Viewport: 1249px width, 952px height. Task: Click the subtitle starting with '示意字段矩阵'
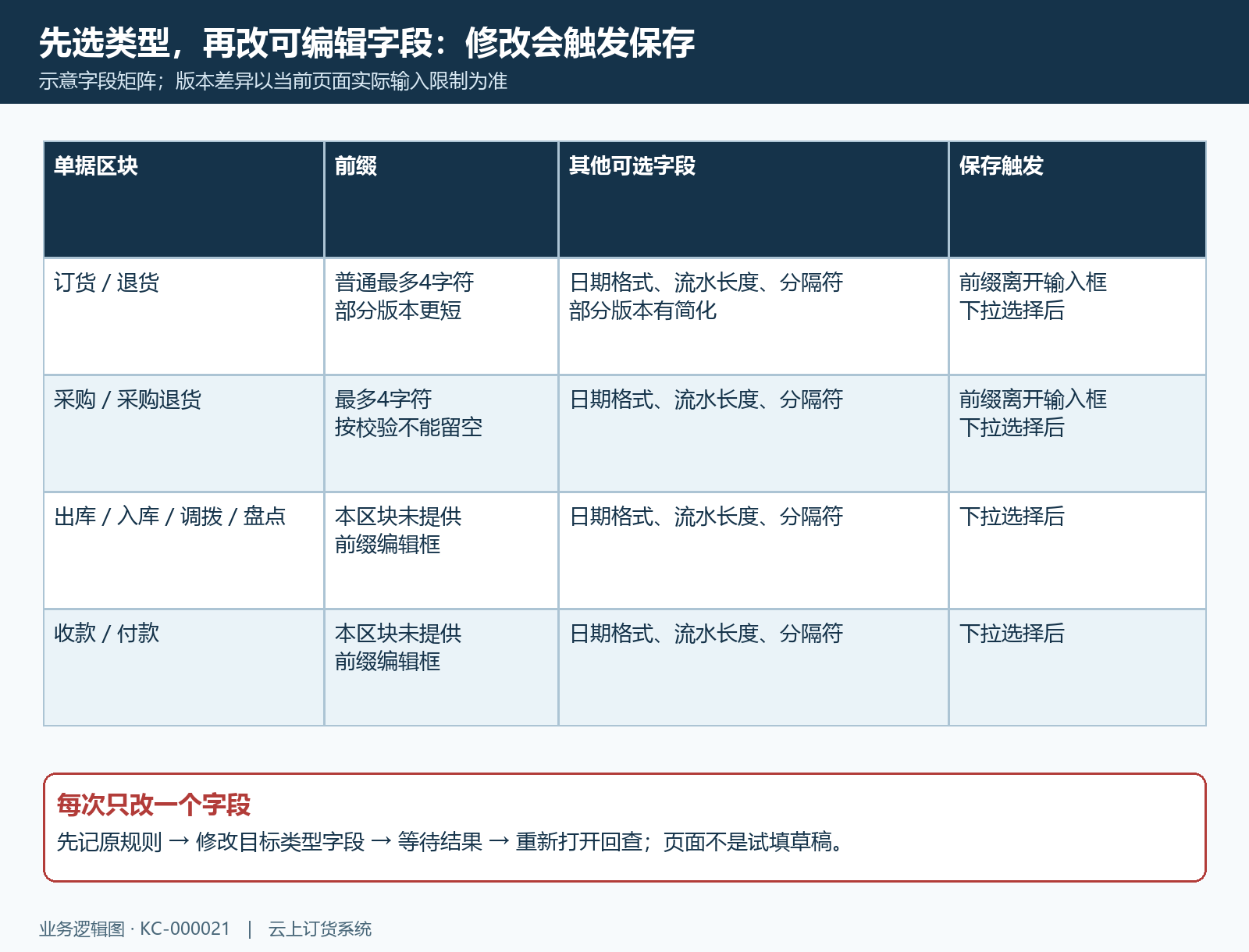273,81
